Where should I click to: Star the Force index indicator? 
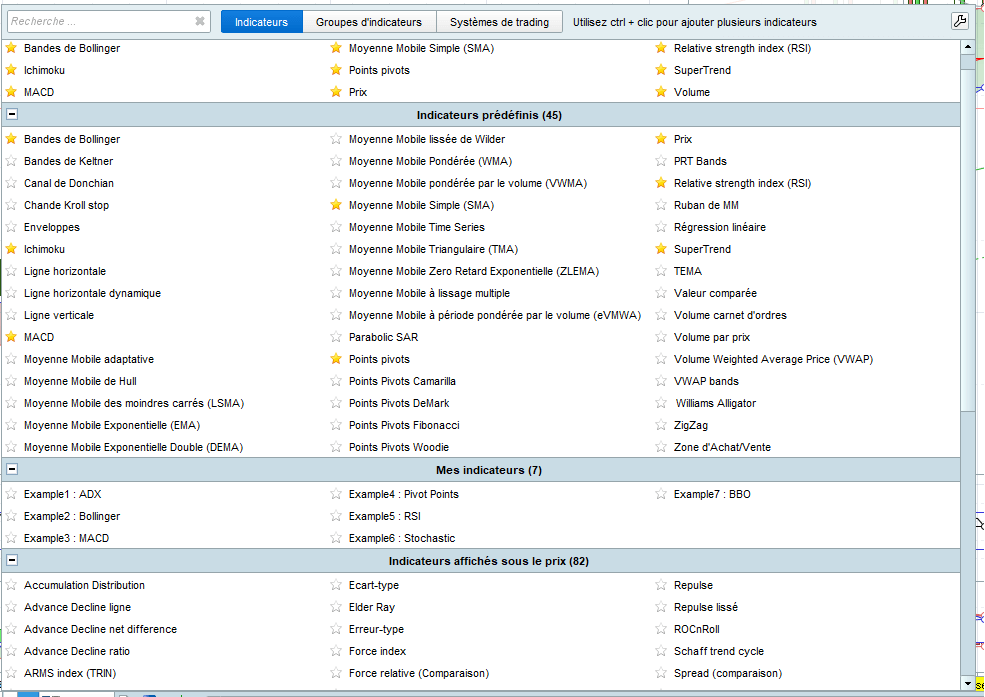[x=336, y=651]
